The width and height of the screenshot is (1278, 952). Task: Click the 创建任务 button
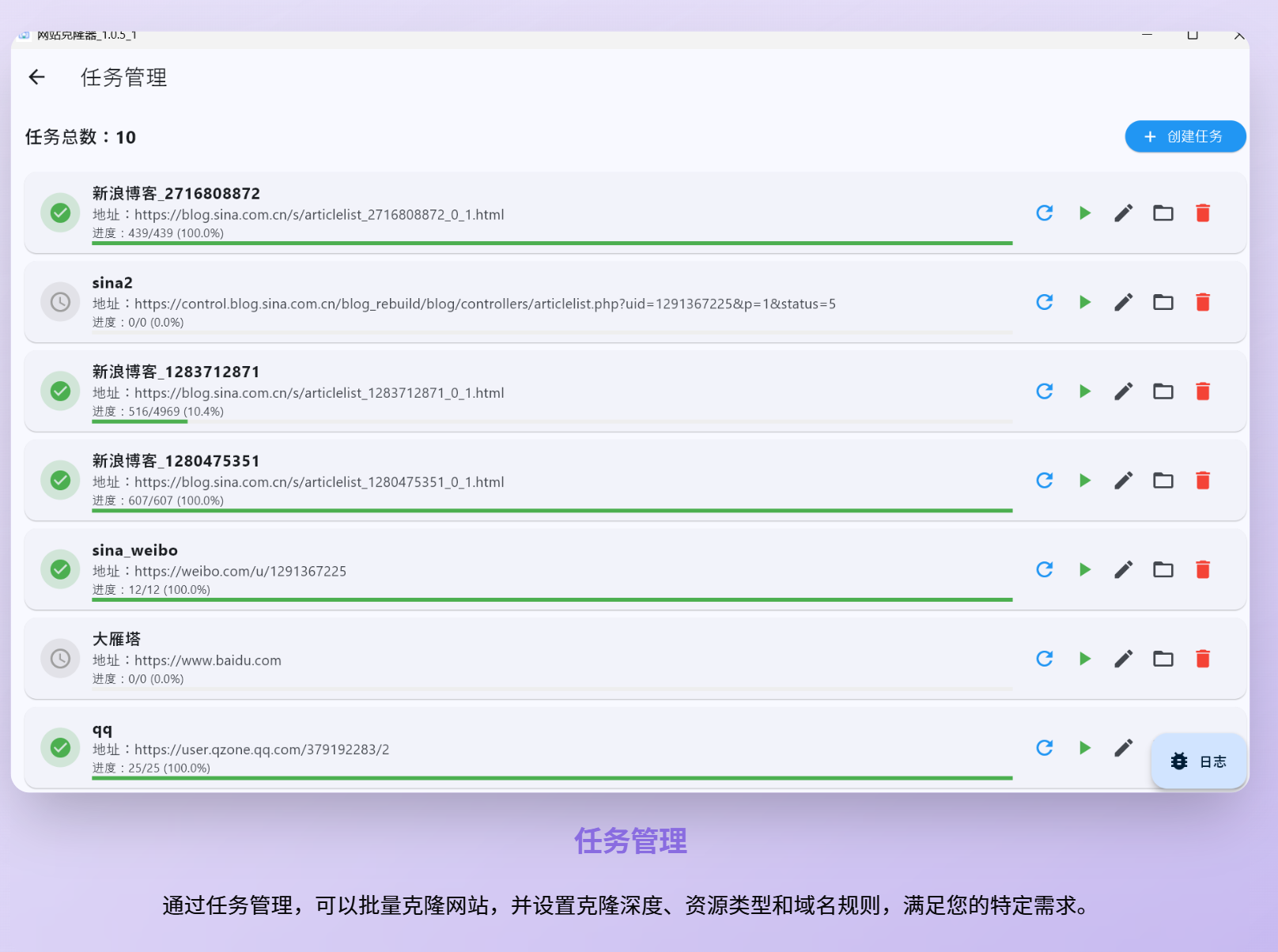1185,137
